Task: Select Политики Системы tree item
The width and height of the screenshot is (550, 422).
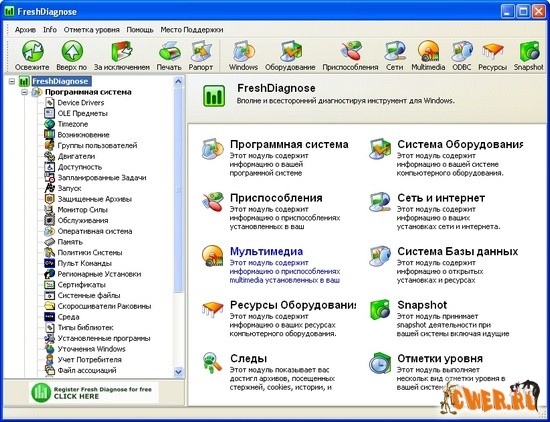Action: coord(90,253)
